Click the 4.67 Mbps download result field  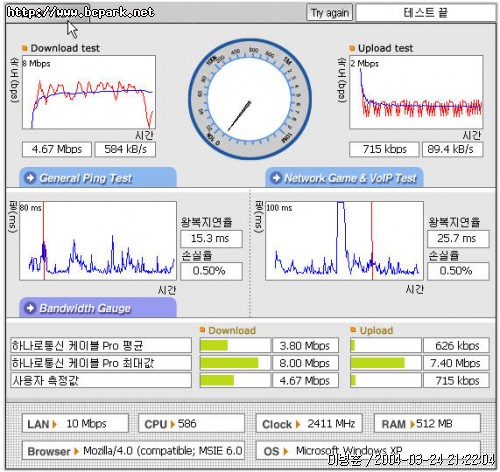pyautogui.click(x=57, y=149)
